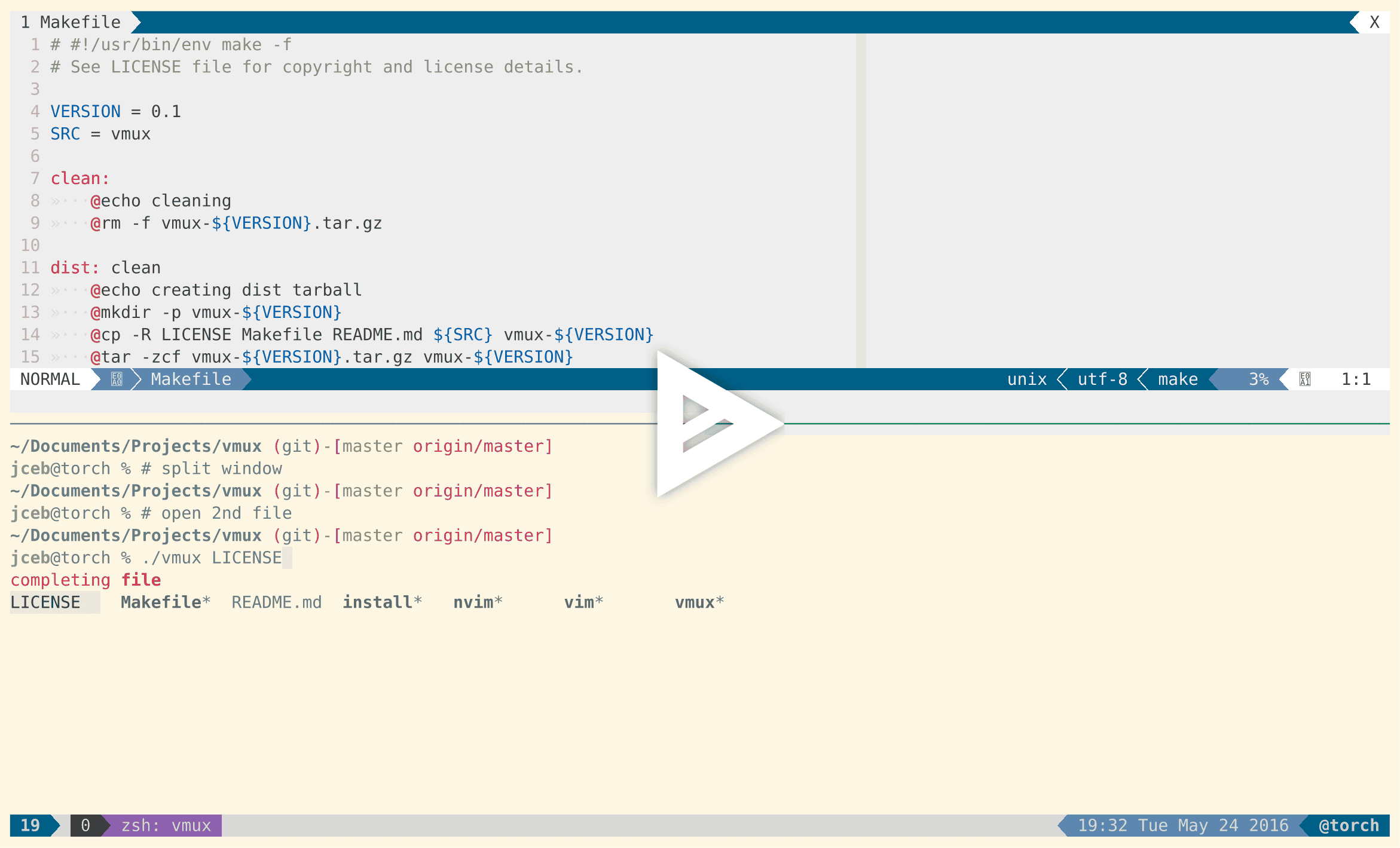Click the install* completion entry
Screen dimensions: 1400x848
381,602
